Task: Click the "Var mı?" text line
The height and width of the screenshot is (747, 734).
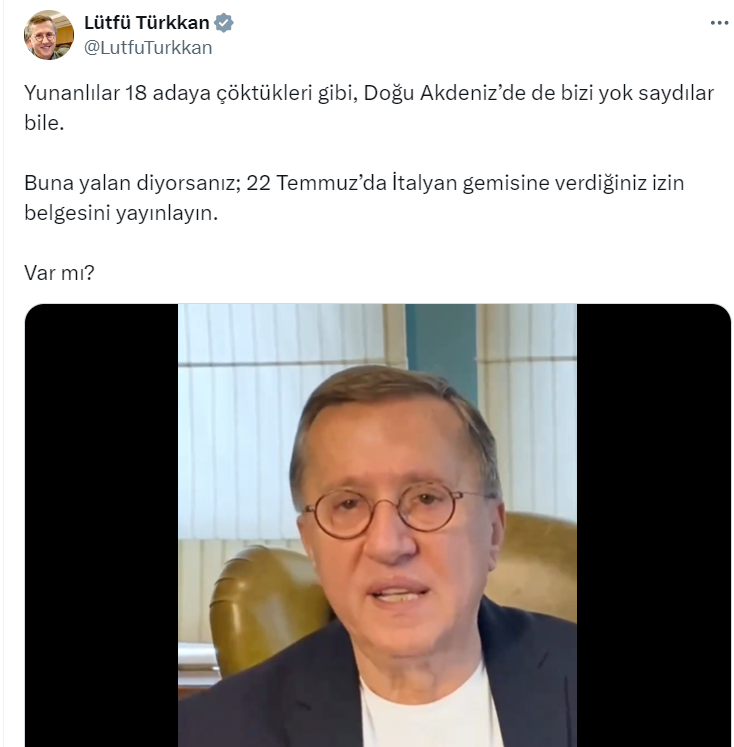Action: [60, 273]
